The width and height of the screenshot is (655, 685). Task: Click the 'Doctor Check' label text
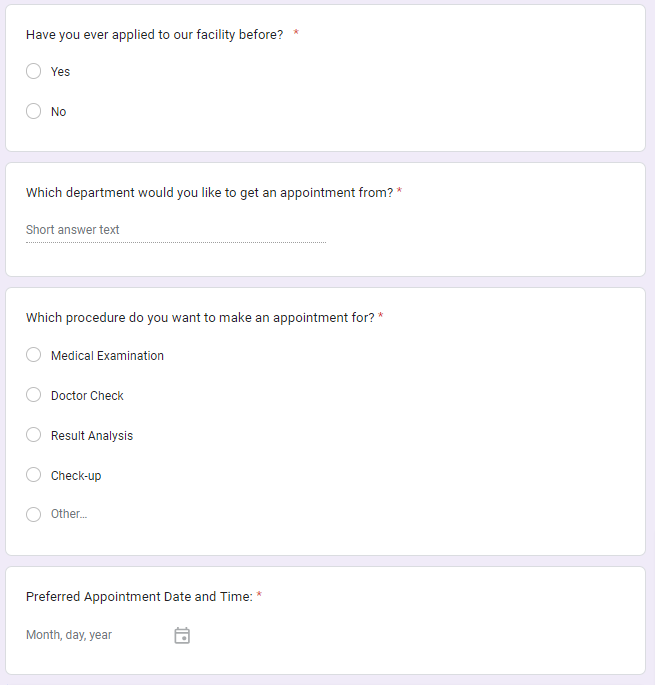pyautogui.click(x=87, y=395)
